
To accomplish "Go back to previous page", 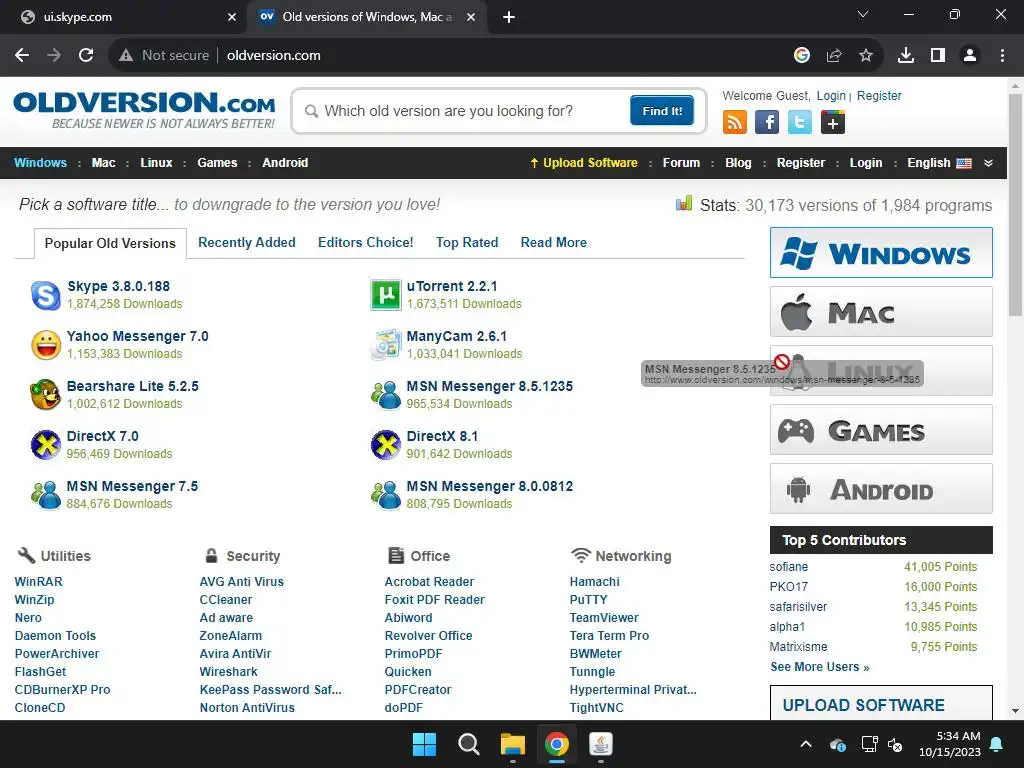I will [22, 56].
